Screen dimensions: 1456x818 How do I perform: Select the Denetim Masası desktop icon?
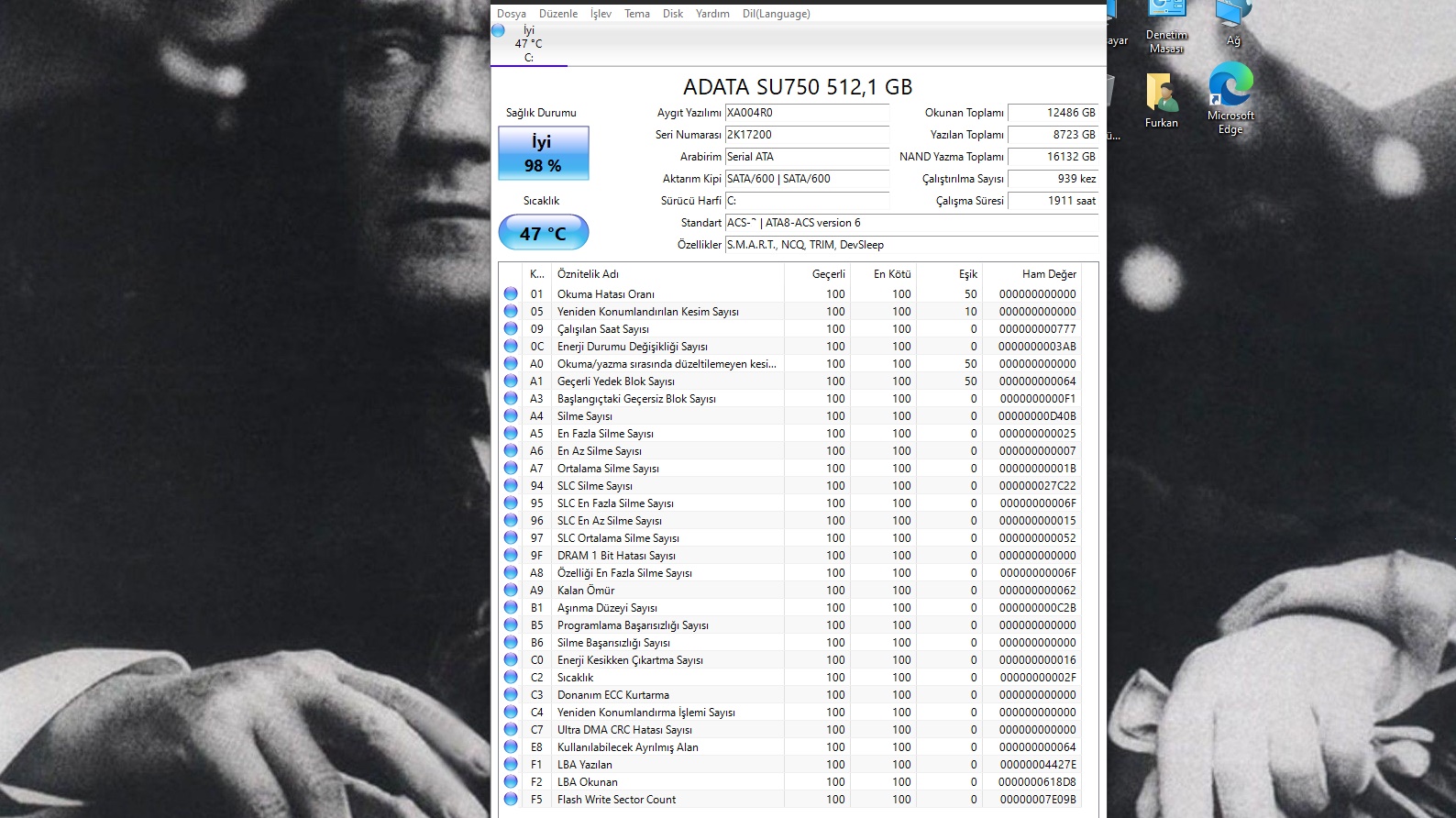coord(1166,28)
